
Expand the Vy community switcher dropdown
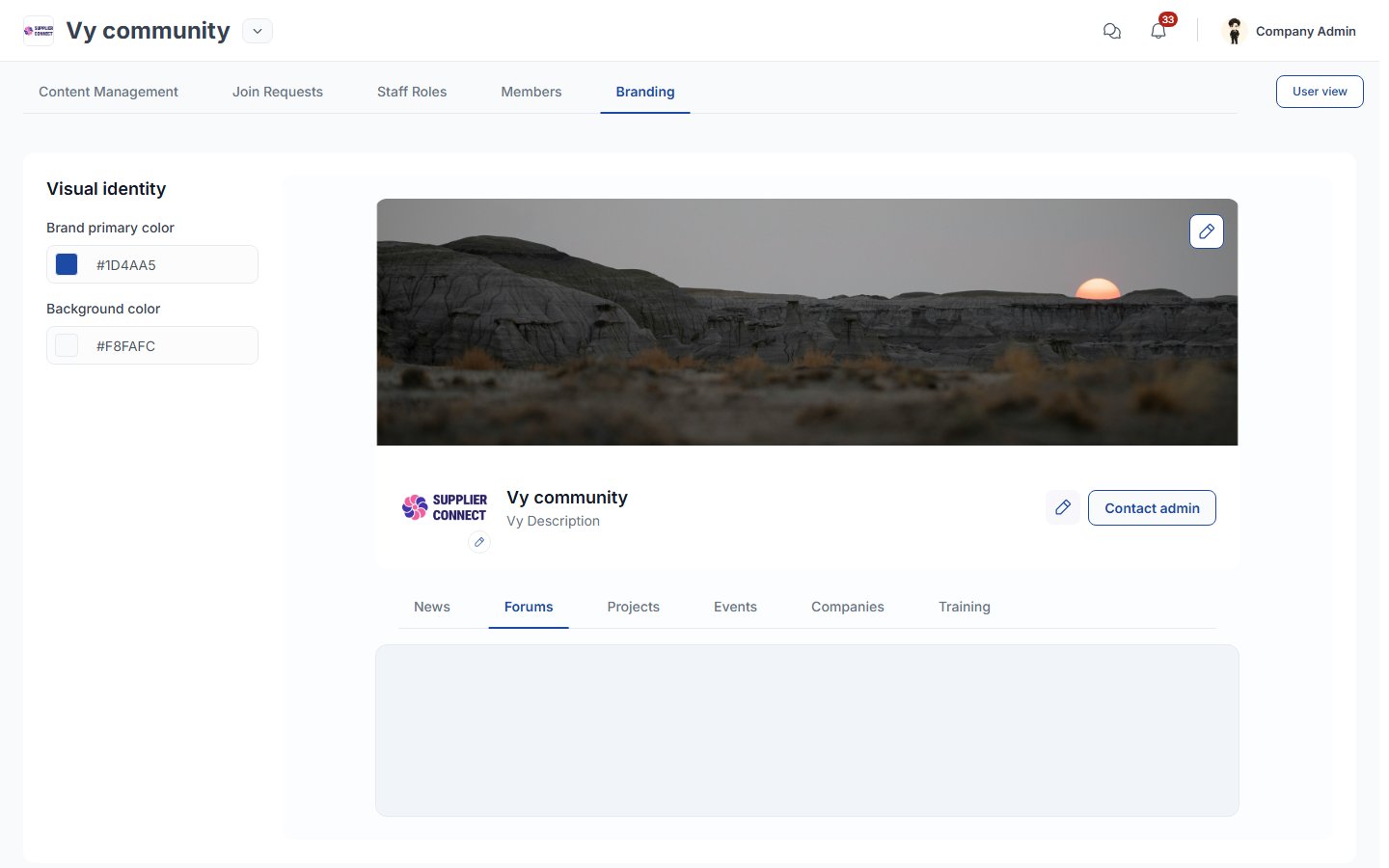pos(258,31)
